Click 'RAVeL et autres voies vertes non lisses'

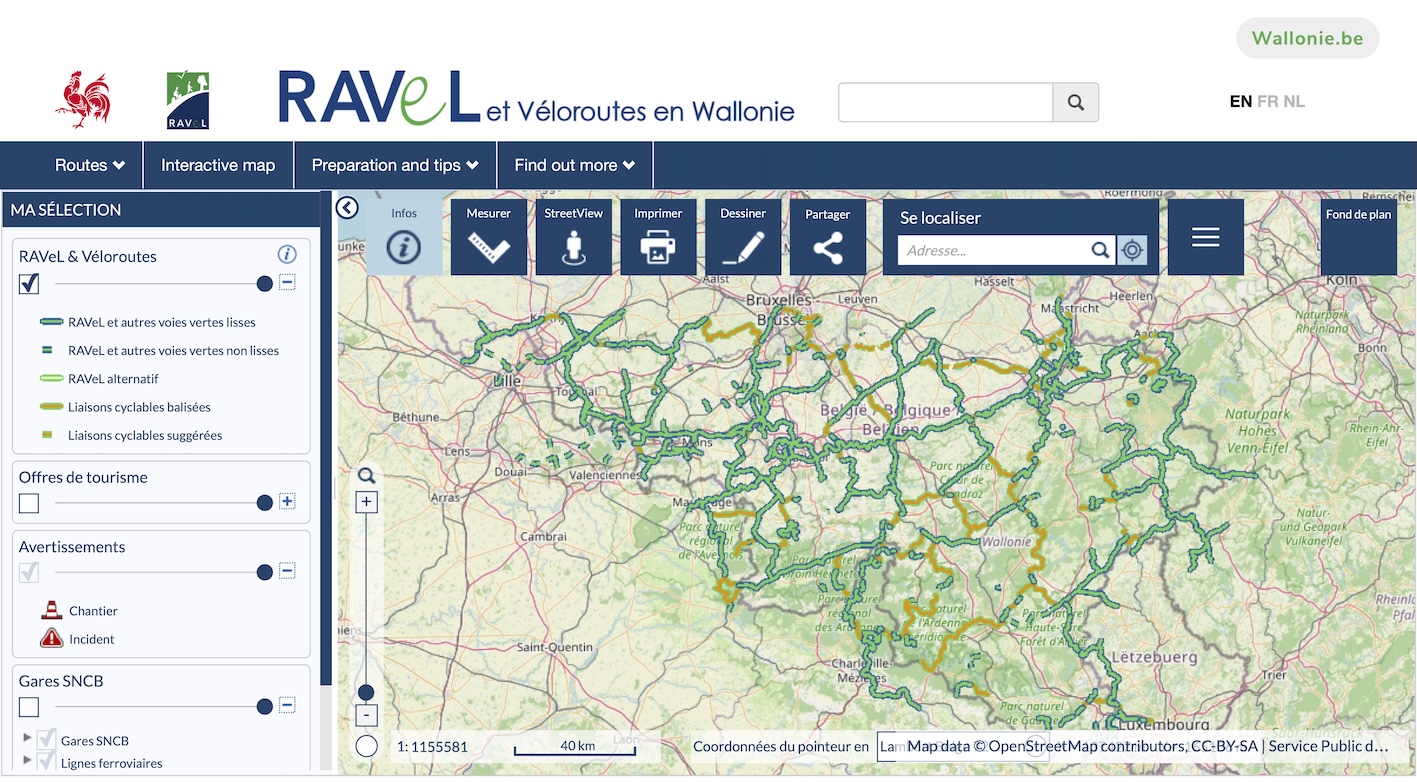pos(173,351)
